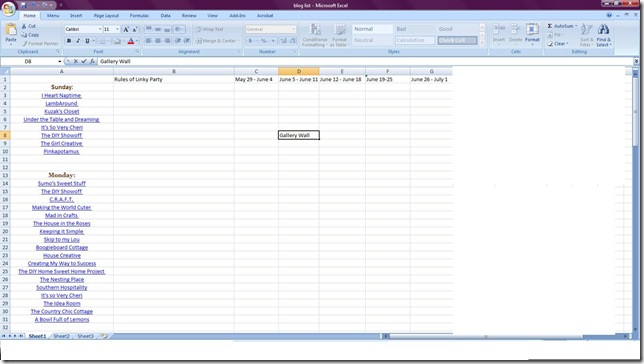The width and height of the screenshot is (644, 364).
Task: Toggle the comma style button
Action: click(272, 41)
